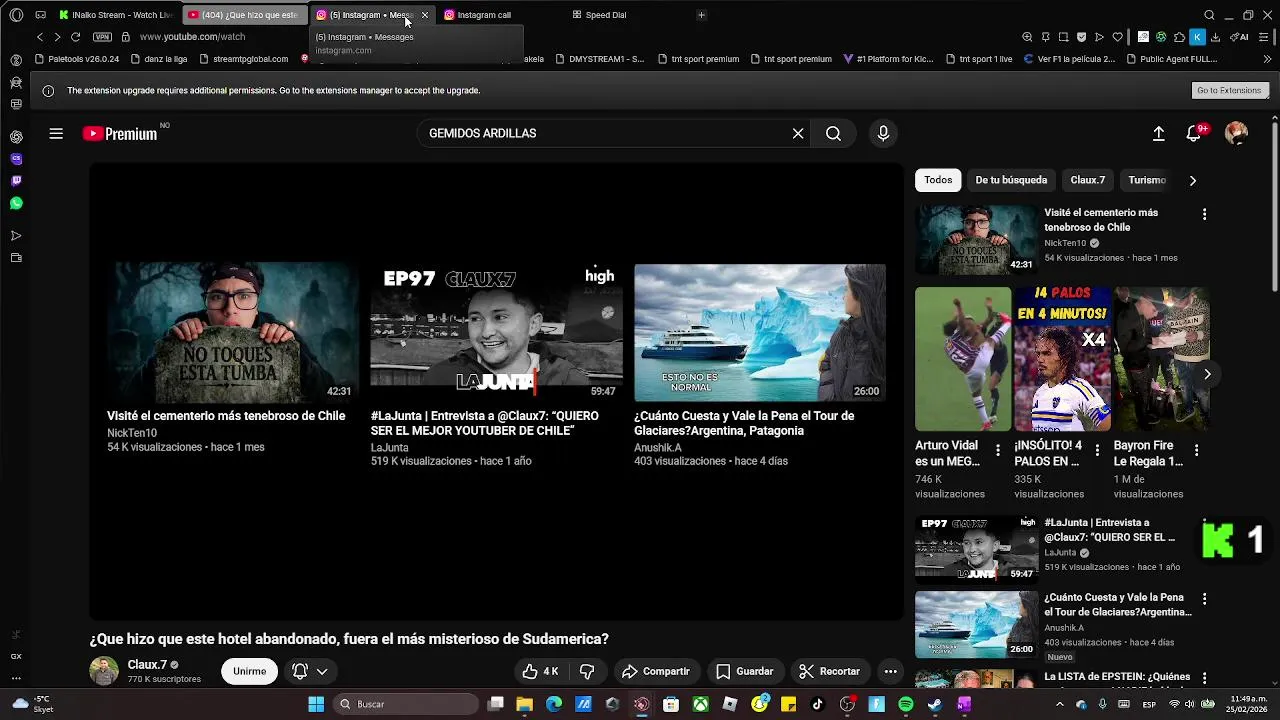Open the extensions puzzle icon in toolbar
The width and height of the screenshot is (1280, 720).
tap(1179, 37)
